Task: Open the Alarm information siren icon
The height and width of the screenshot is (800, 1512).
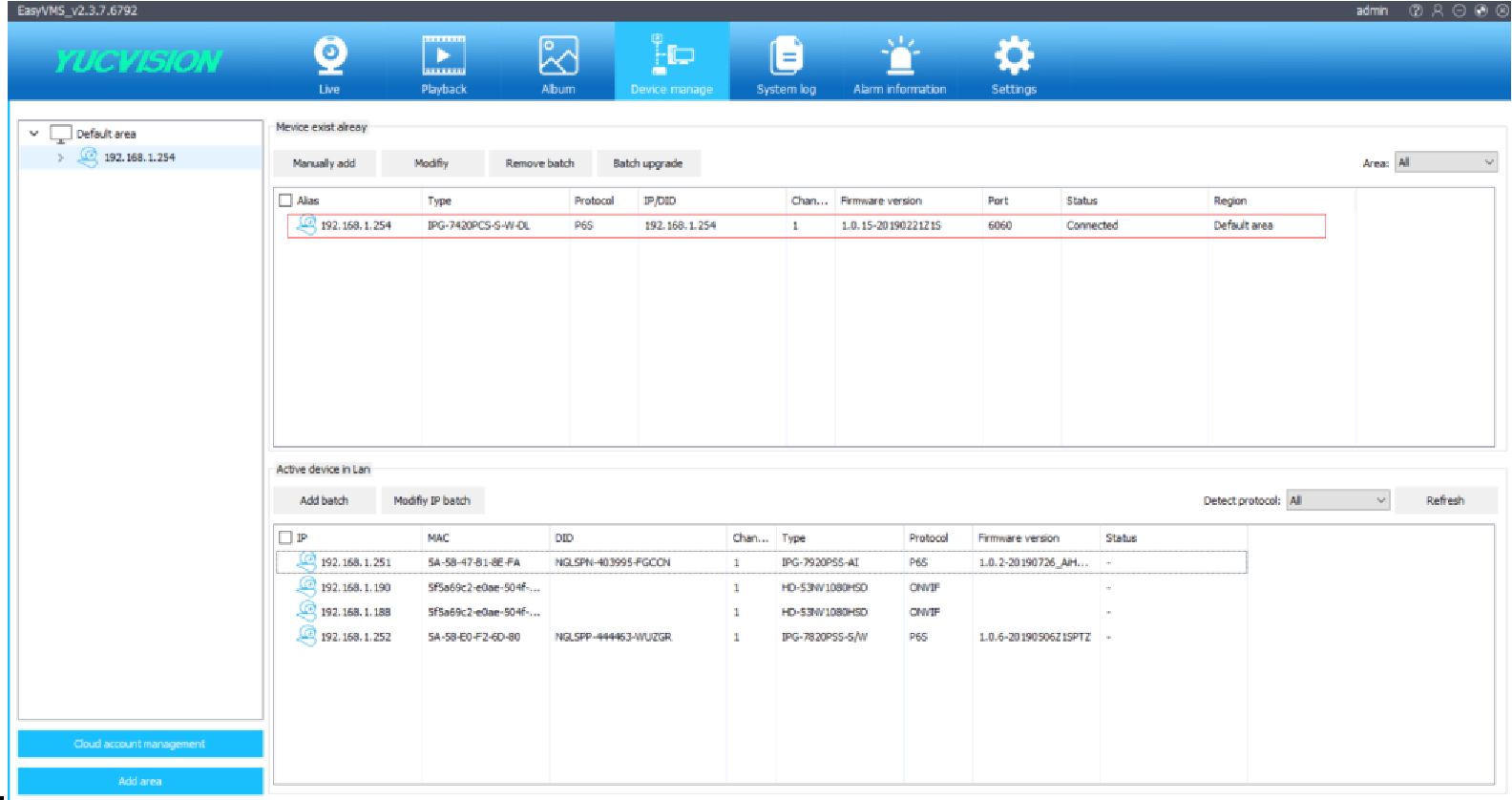Action: (x=899, y=56)
